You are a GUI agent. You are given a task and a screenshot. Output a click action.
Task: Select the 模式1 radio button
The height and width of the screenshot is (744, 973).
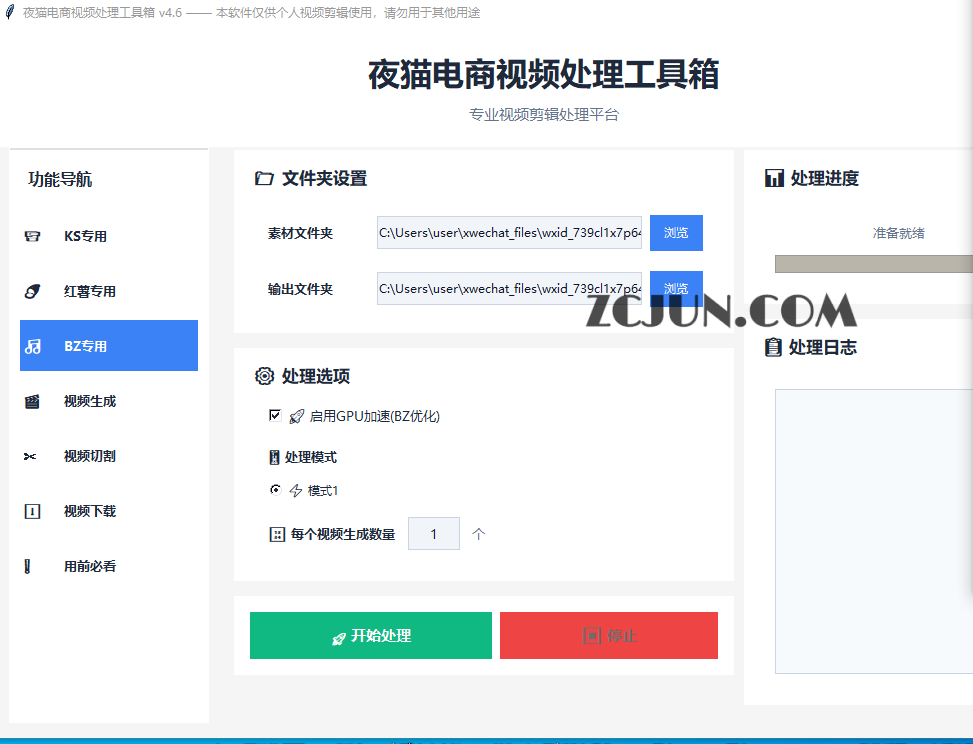276,490
